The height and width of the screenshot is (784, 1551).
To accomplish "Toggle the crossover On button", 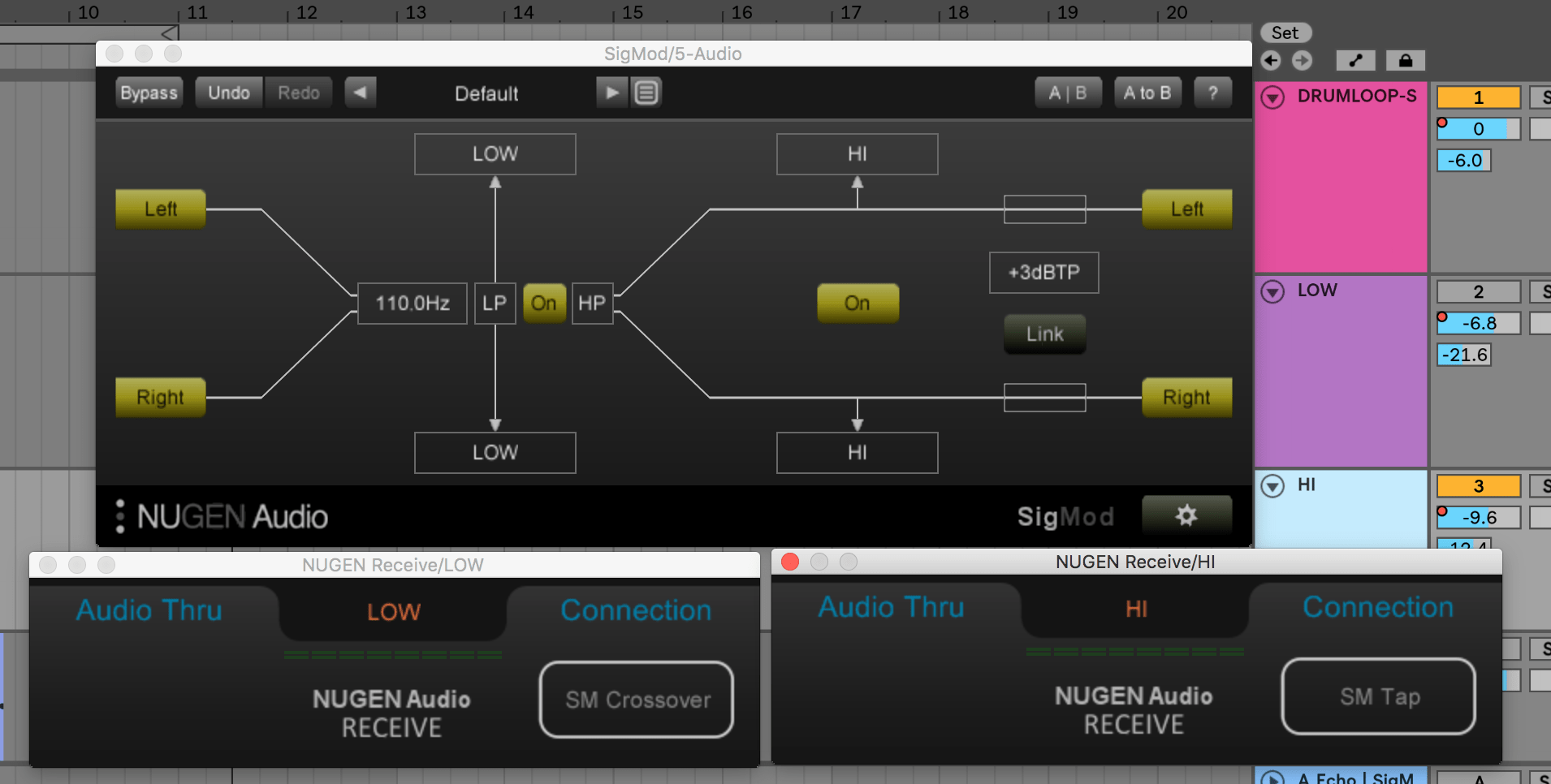I will tap(544, 304).
